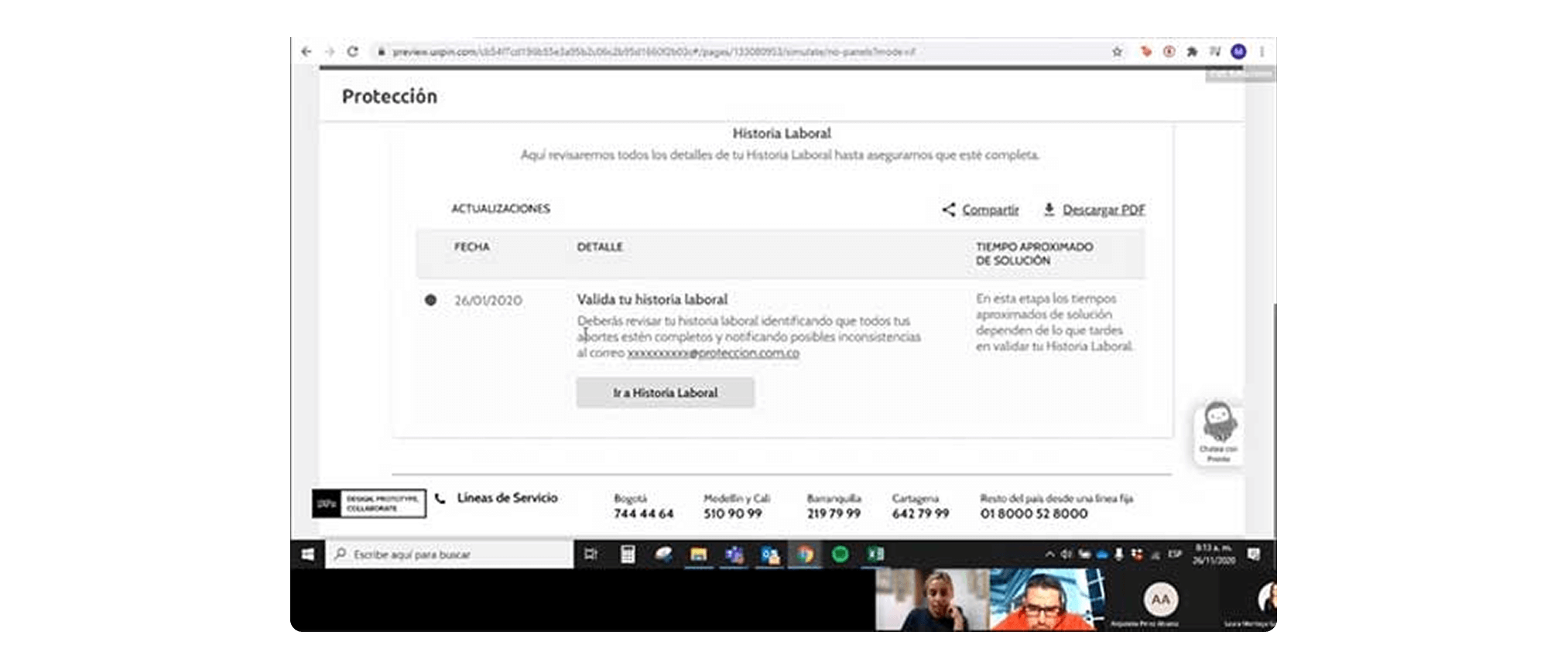Click the Descargar PDF link
Screen dimensions: 1568x669
pyautogui.click(x=1104, y=210)
